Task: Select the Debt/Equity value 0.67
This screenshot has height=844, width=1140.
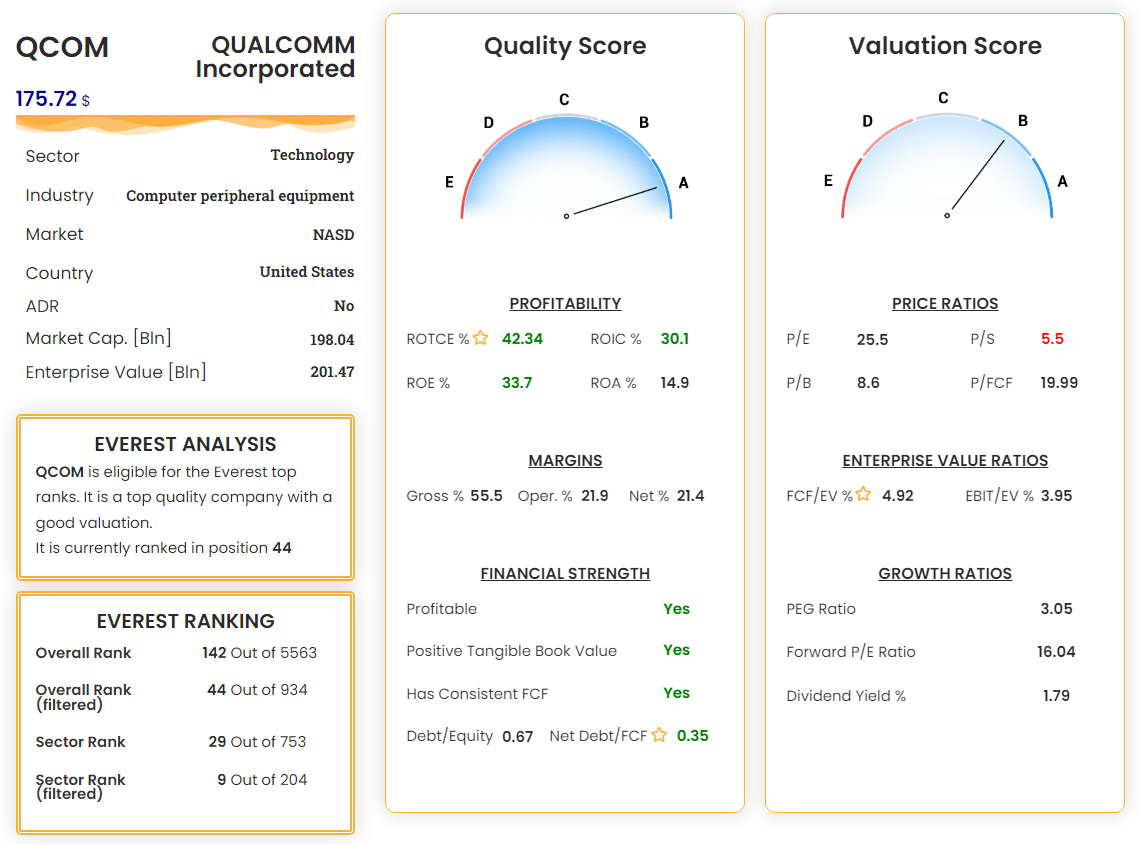Action: [x=518, y=736]
